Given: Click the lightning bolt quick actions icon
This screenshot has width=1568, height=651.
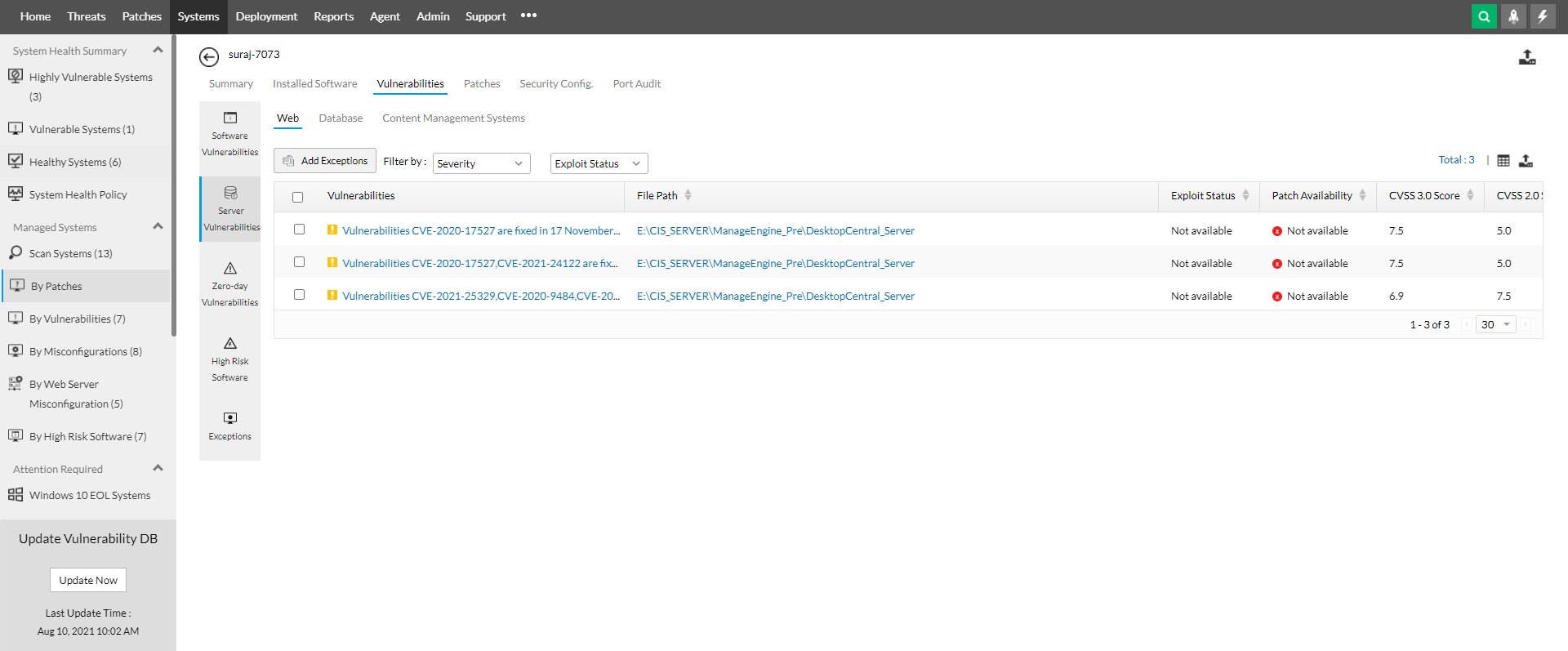Looking at the screenshot, I should pyautogui.click(x=1543, y=16).
